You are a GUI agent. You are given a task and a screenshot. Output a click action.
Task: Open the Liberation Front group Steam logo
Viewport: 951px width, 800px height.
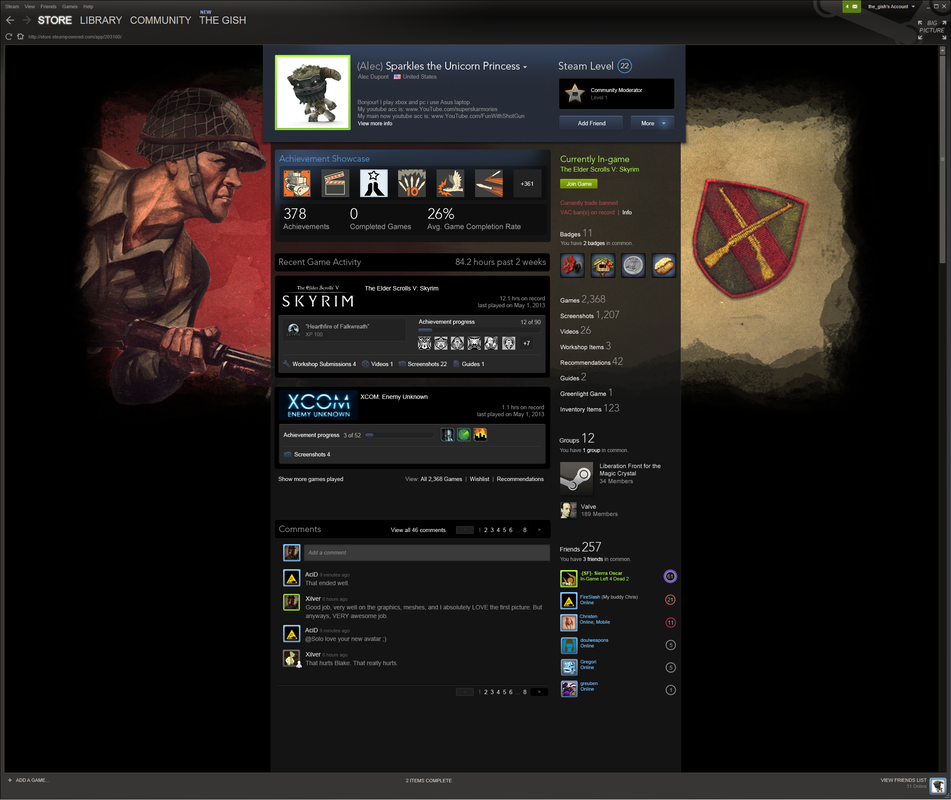(x=576, y=477)
